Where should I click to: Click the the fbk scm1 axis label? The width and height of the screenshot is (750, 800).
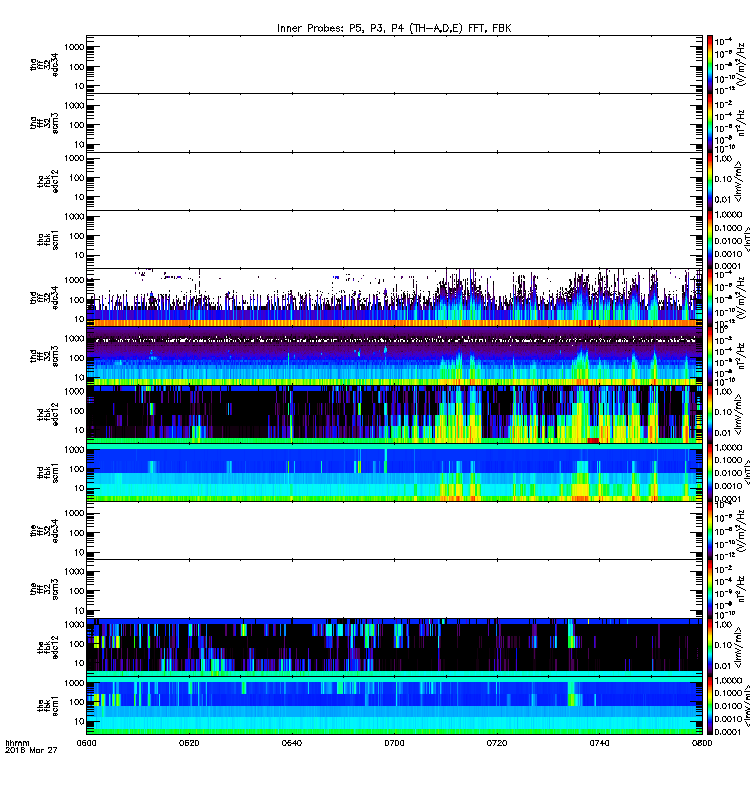pyautogui.click(x=48, y=705)
